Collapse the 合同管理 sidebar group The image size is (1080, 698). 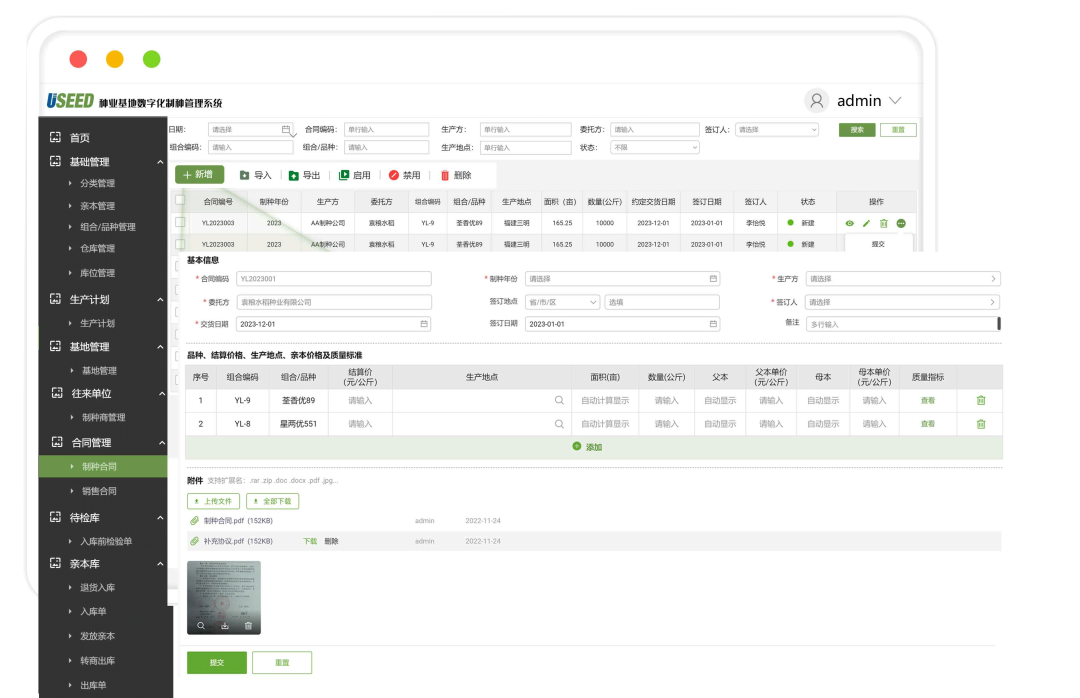tap(162, 442)
